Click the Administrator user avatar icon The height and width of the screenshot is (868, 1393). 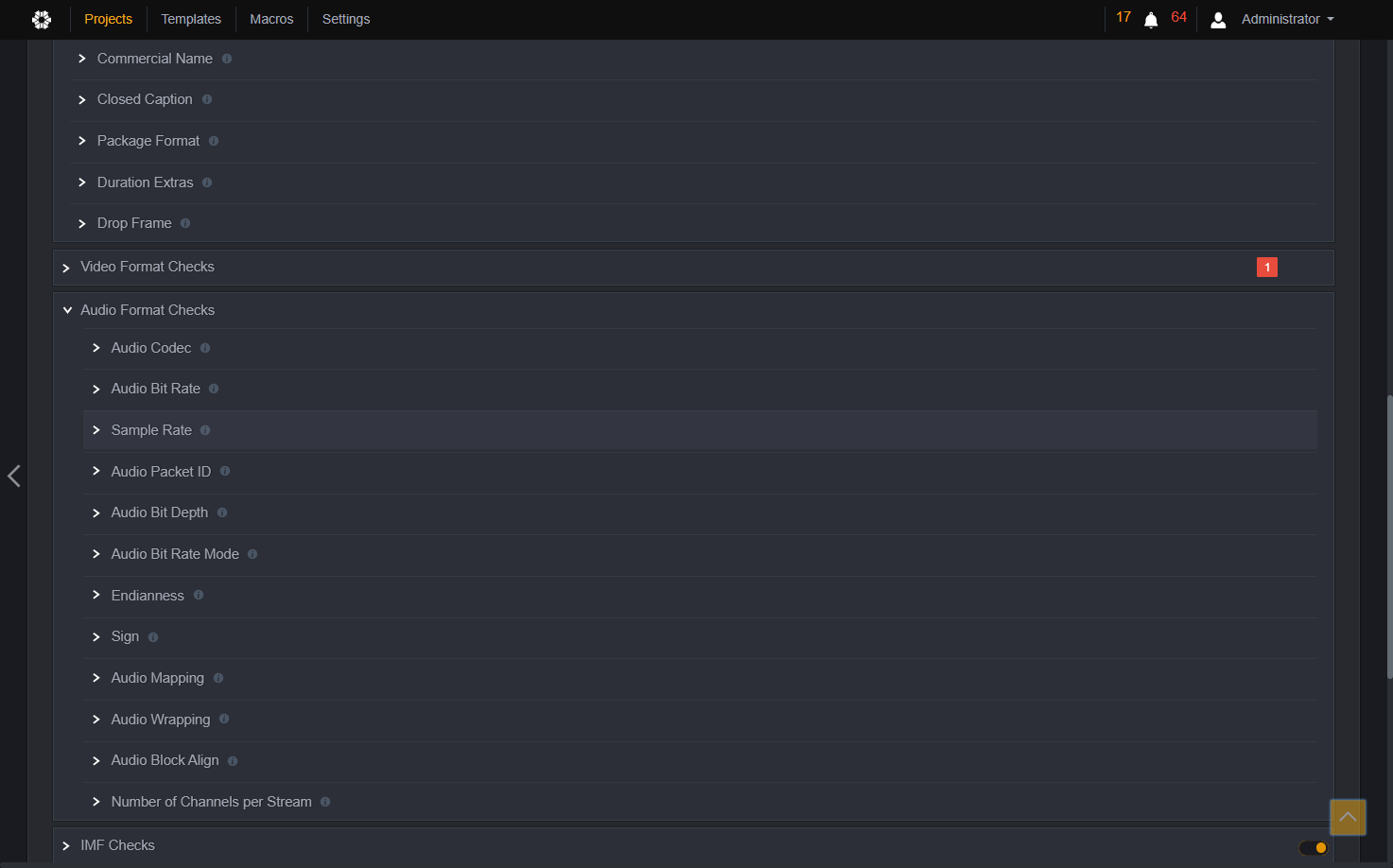click(x=1218, y=20)
